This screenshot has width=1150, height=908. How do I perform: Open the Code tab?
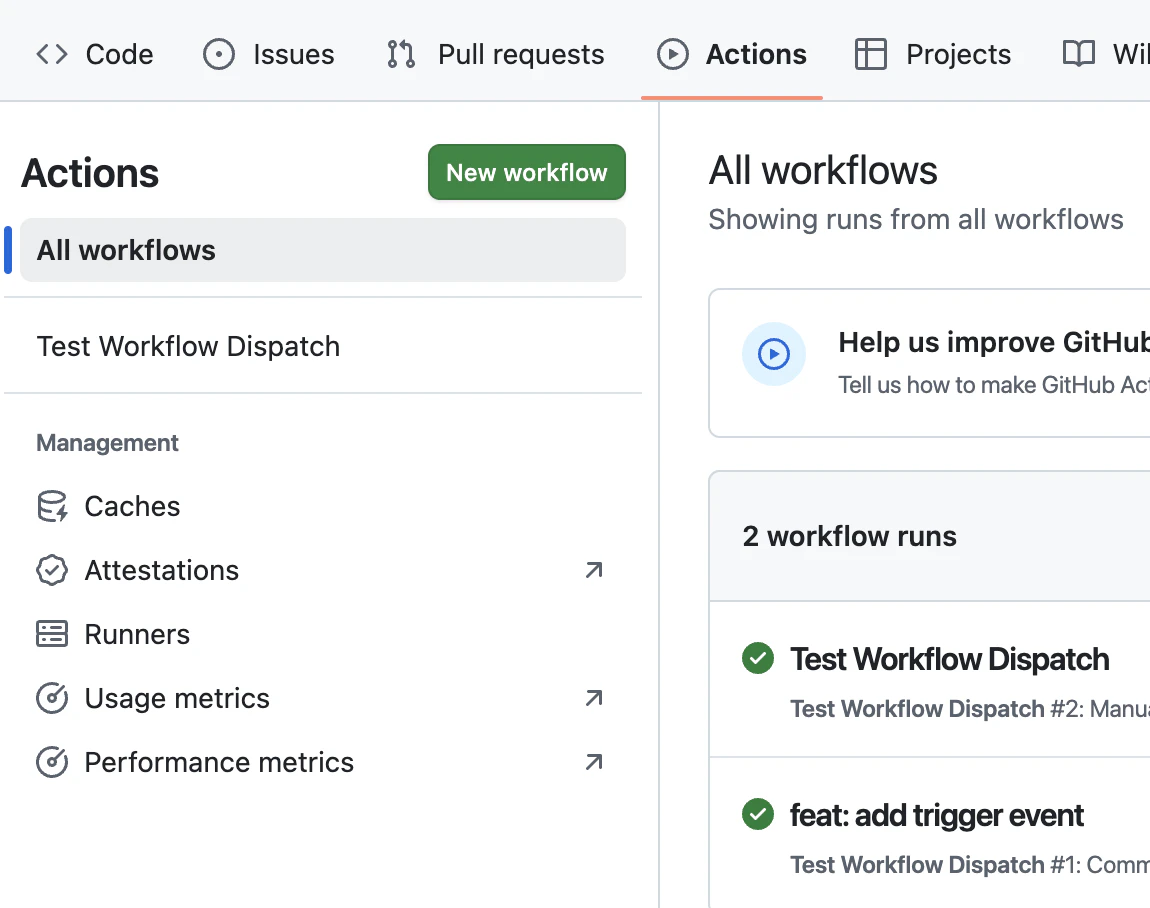pos(95,54)
